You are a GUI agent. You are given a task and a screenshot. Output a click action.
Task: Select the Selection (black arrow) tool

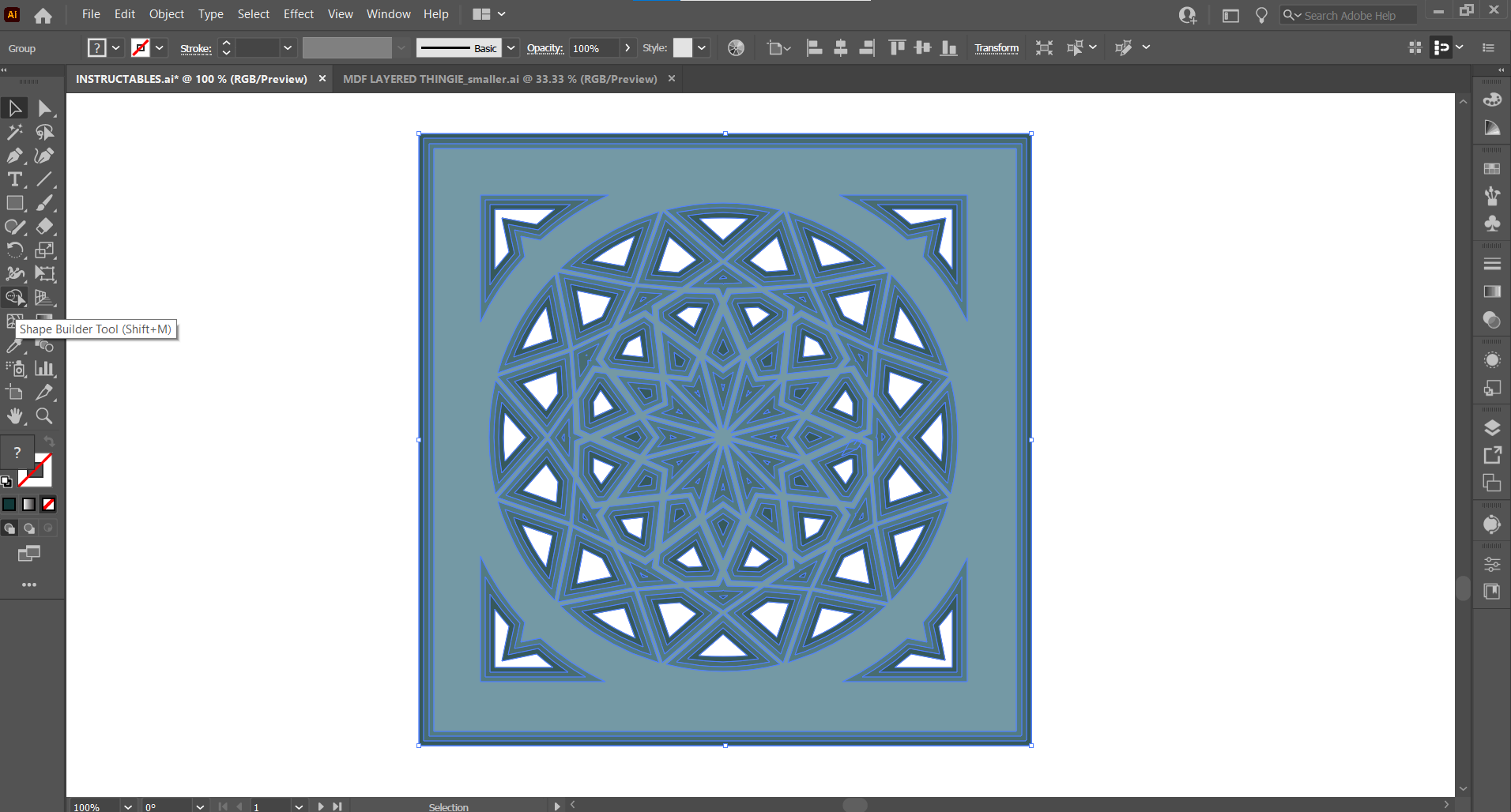click(x=15, y=108)
